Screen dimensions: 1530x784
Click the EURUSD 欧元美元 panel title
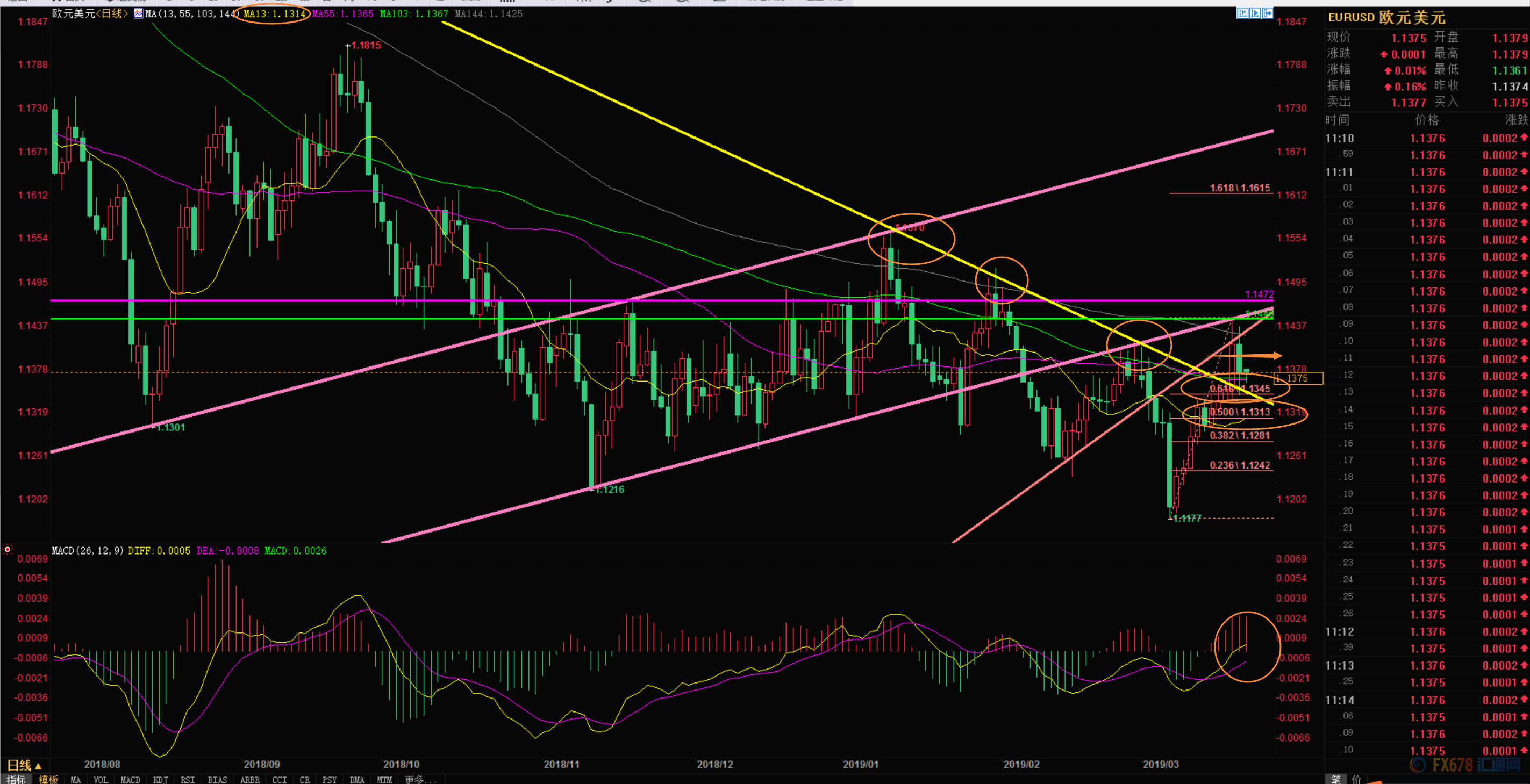1387,17
